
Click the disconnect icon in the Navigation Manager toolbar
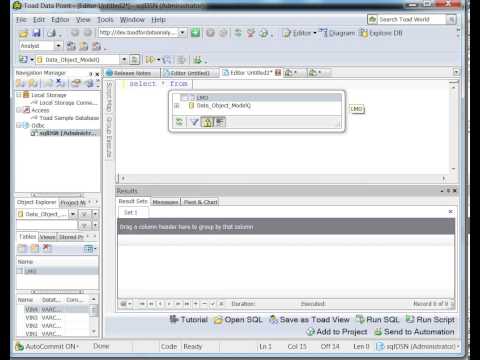click(x=60, y=83)
